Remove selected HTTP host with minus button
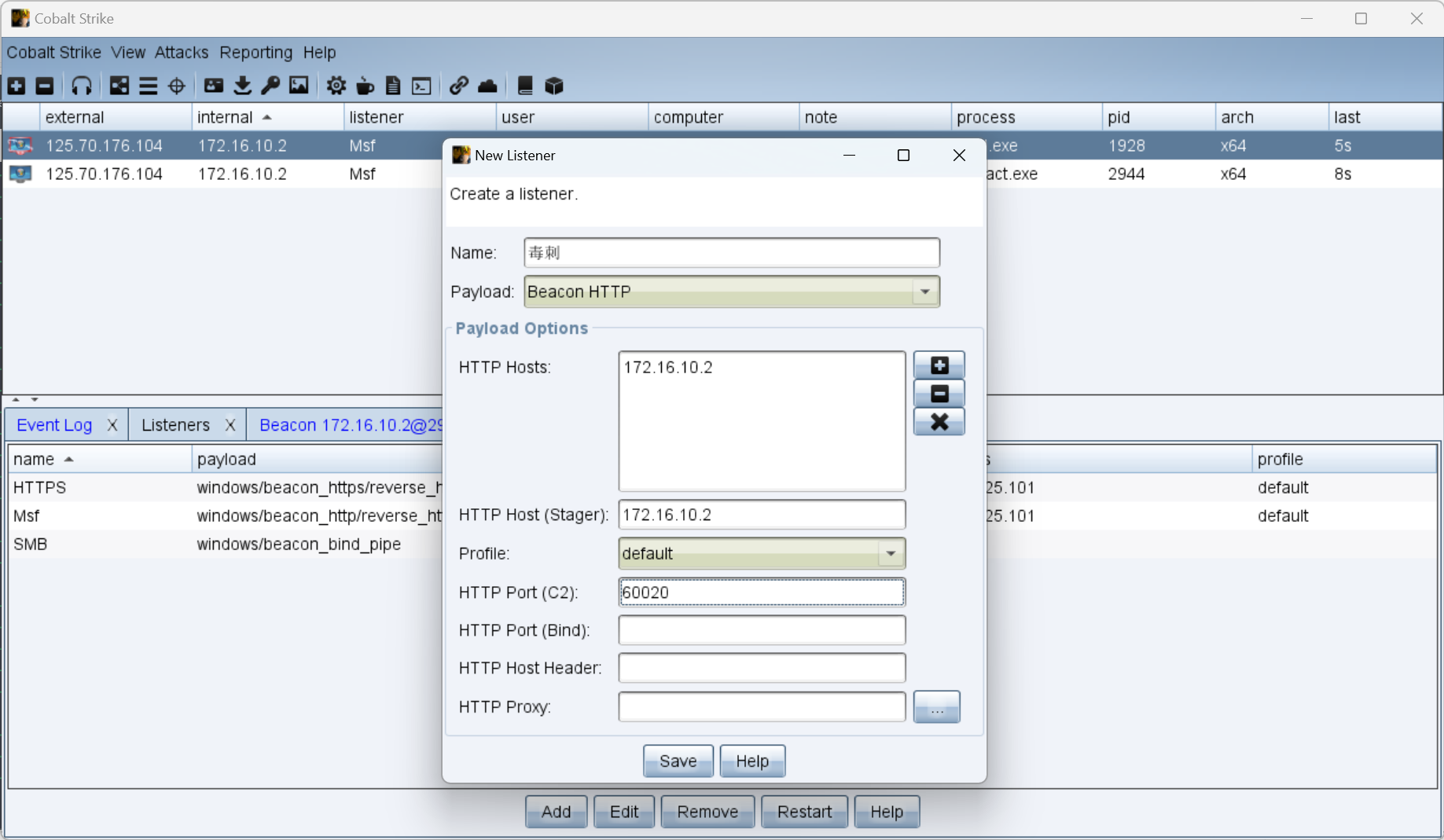 [x=939, y=394]
